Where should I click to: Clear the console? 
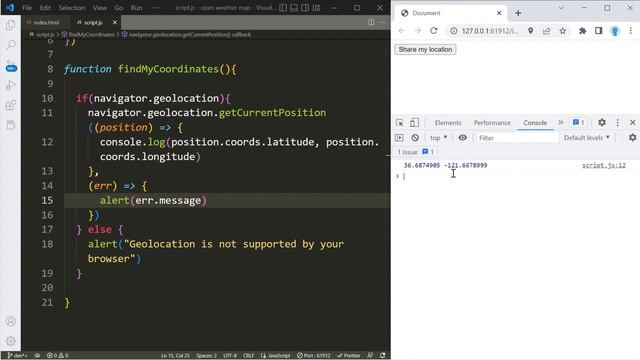[415, 138]
